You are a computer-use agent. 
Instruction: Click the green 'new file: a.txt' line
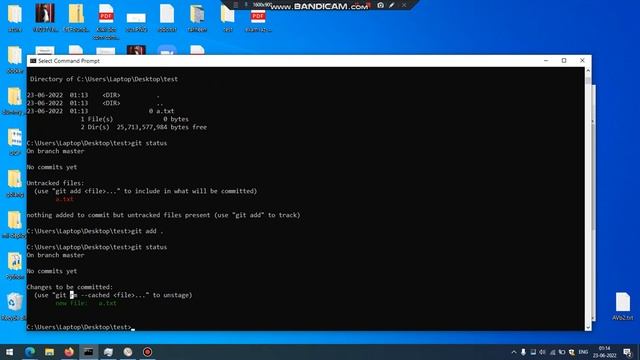click(x=86, y=303)
